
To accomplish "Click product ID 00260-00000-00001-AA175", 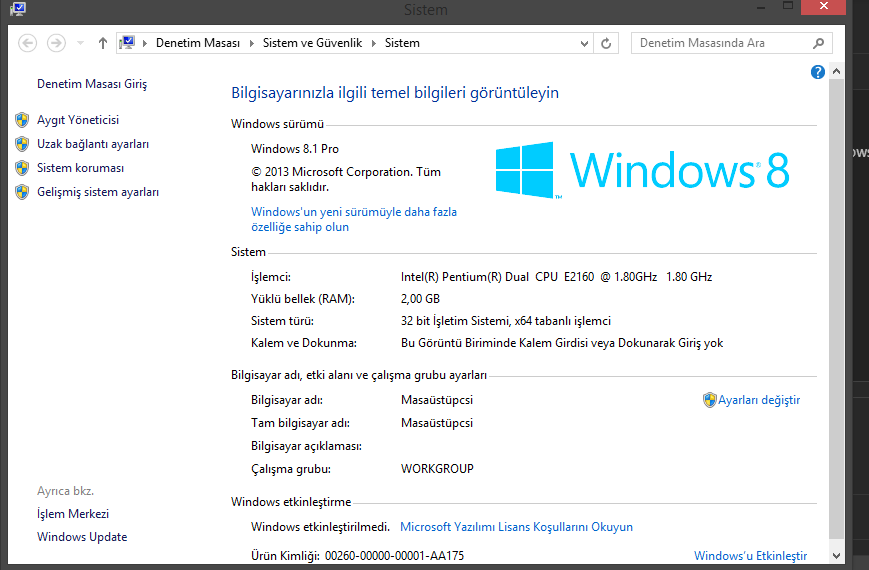I will pos(395,556).
